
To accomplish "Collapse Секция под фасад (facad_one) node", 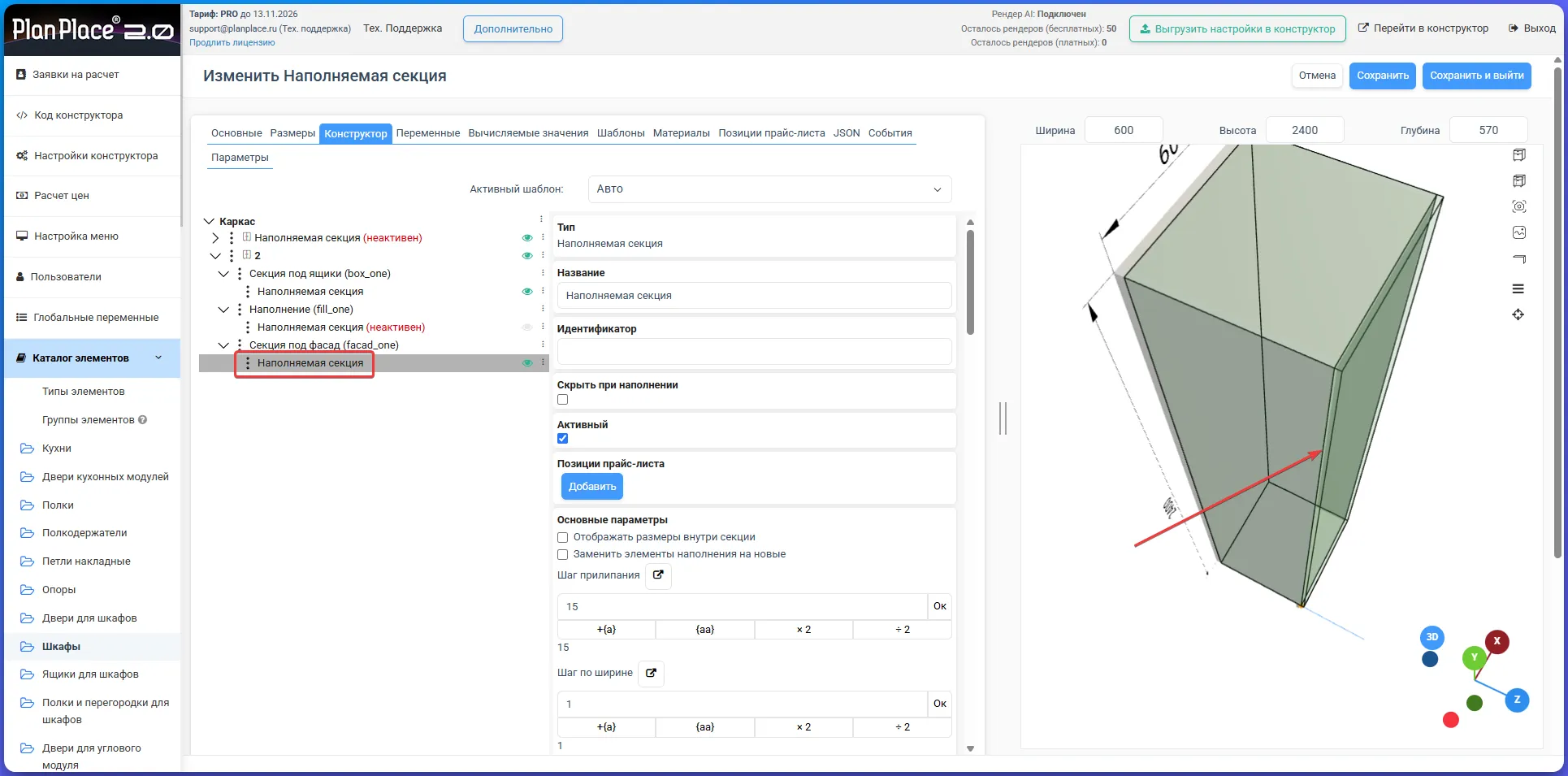I will pos(223,345).
